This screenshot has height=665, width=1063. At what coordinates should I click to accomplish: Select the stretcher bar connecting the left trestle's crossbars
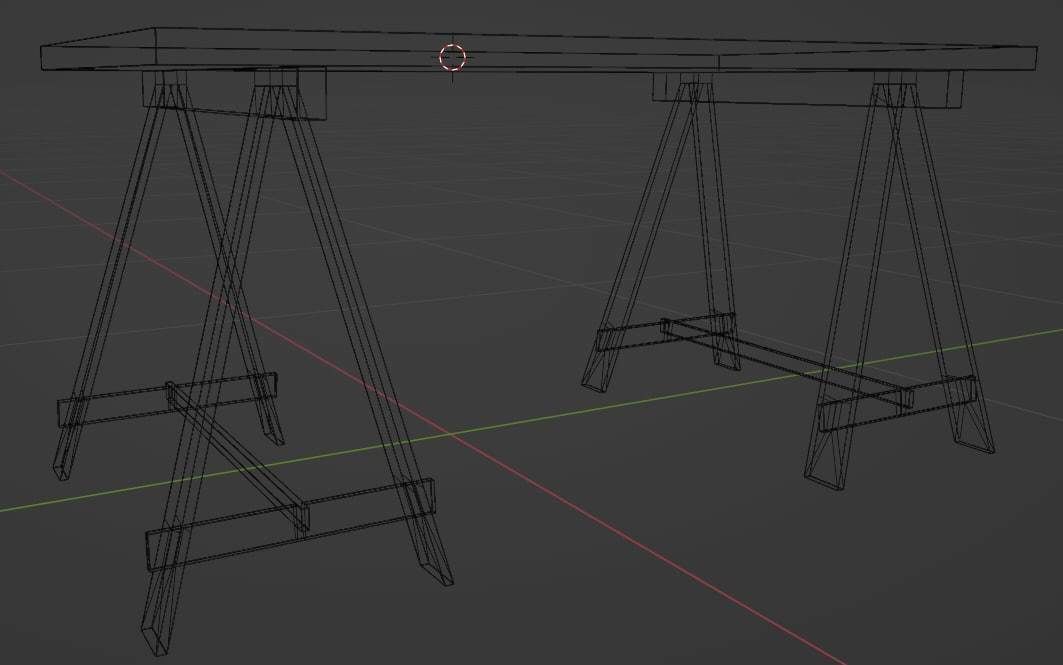coord(238,456)
